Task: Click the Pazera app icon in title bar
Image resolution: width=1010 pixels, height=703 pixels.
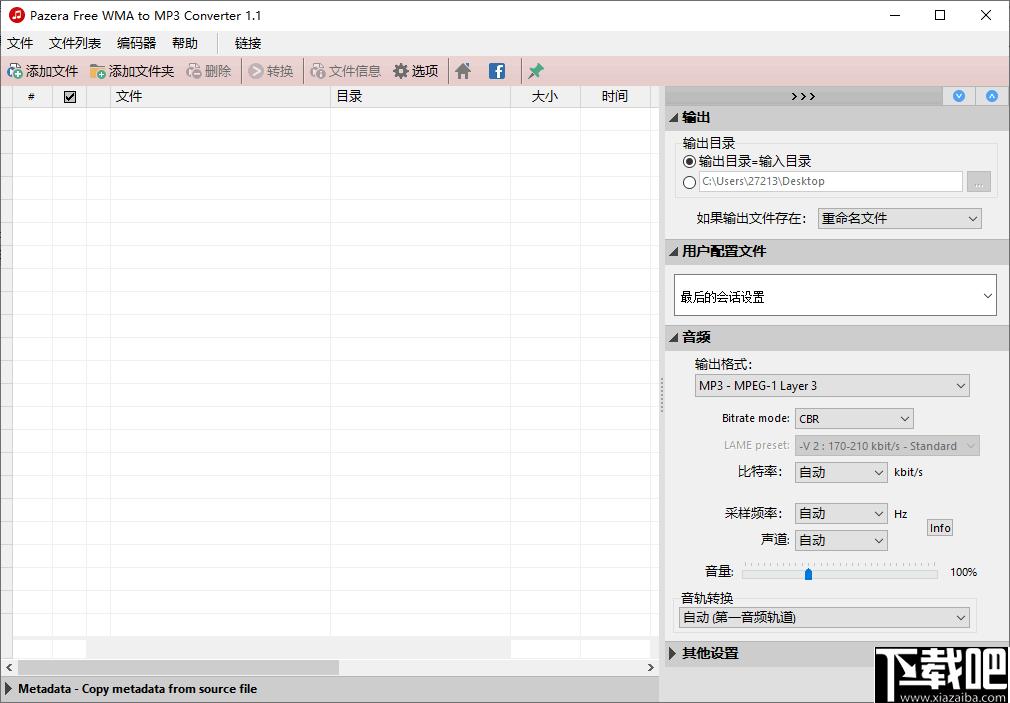Action: pos(17,15)
